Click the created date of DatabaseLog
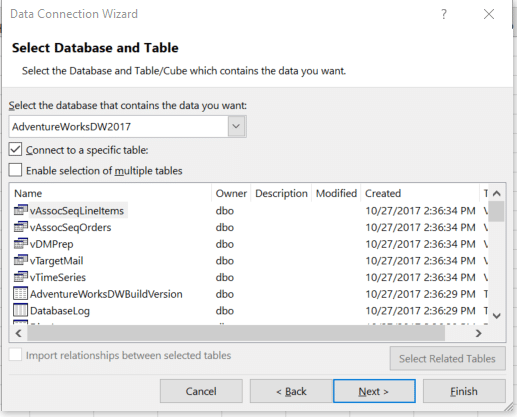517x417 pixels. pyautogui.click(x=420, y=310)
